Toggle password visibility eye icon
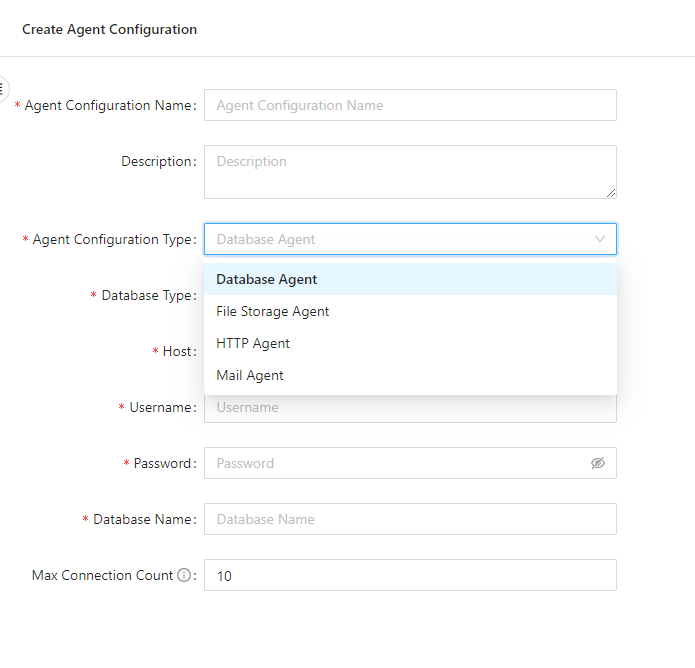The height and width of the screenshot is (668, 695). coord(598,463)
